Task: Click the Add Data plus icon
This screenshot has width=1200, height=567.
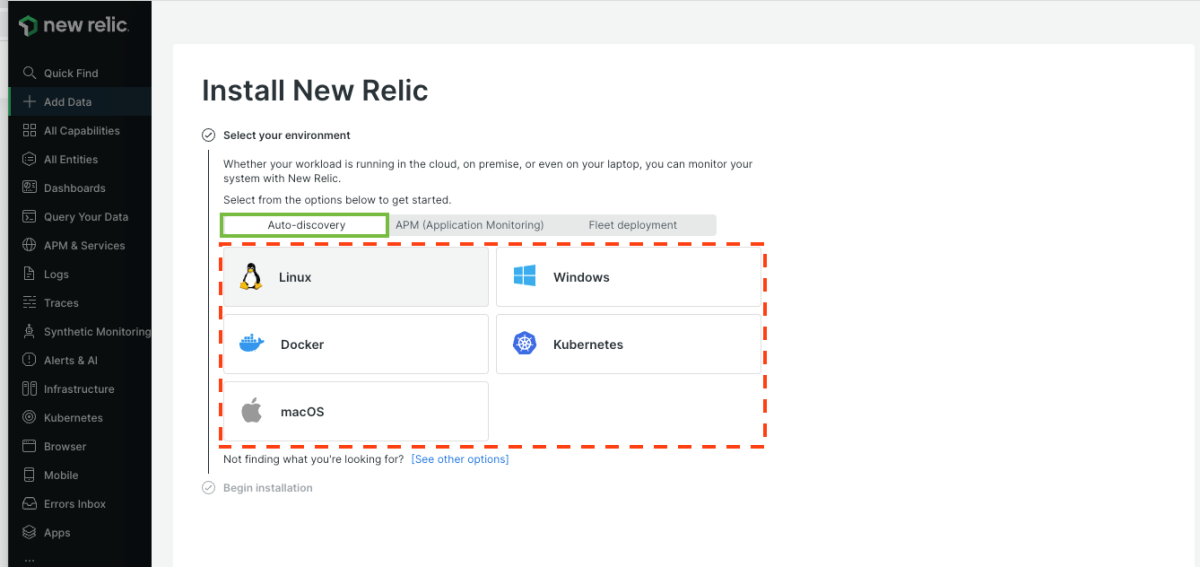Action: [x=29, y=102]
